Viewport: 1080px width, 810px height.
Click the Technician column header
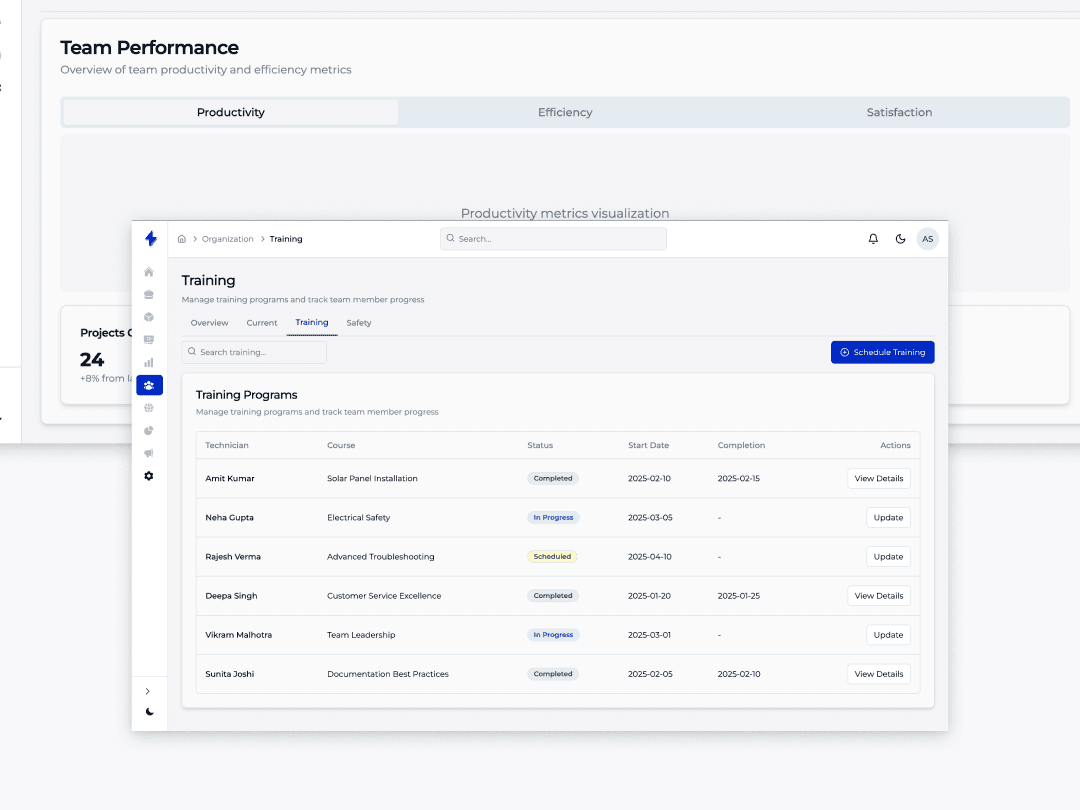tap(227, 446)
